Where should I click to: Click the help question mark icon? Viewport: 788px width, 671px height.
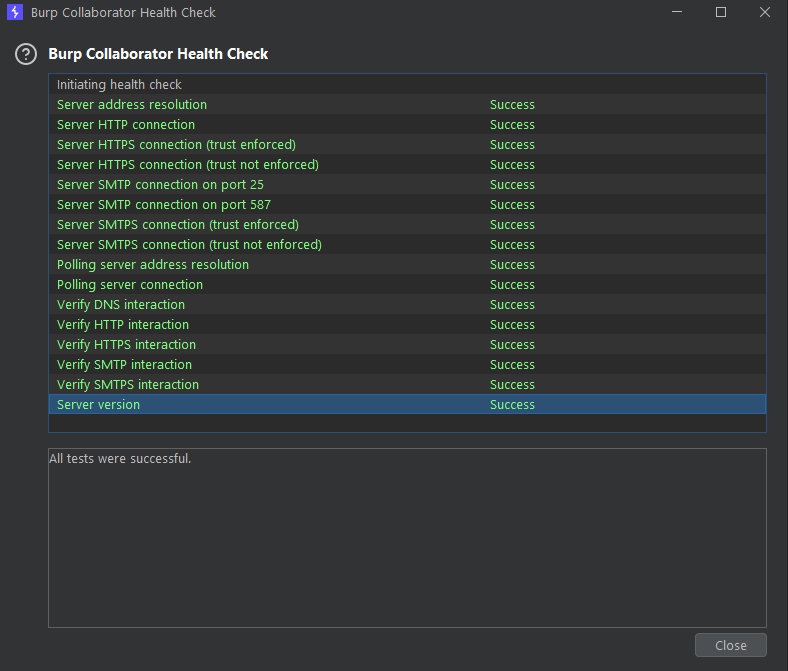coord(26,54)
